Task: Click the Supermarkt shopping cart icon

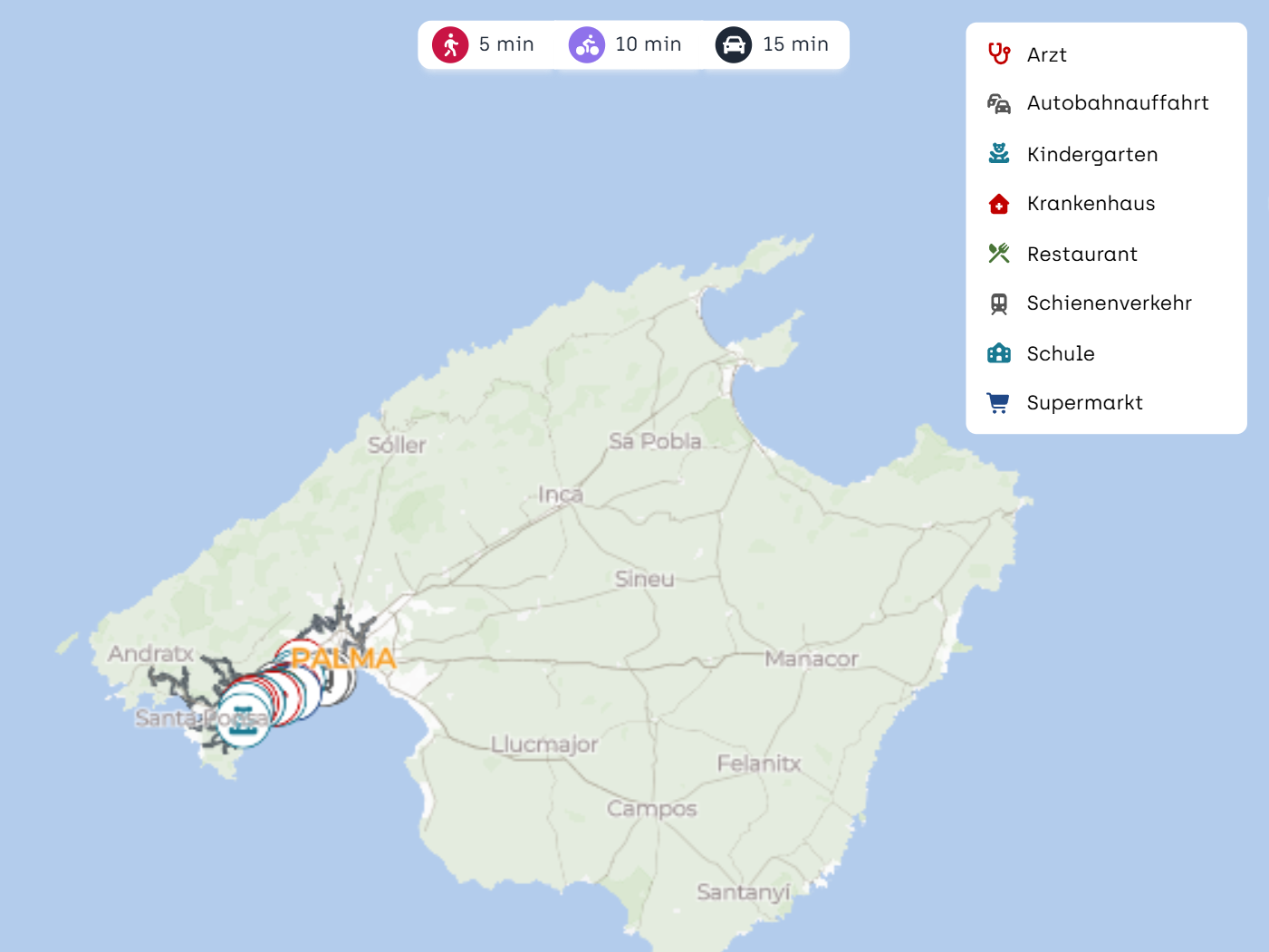Action: [998, 403]
